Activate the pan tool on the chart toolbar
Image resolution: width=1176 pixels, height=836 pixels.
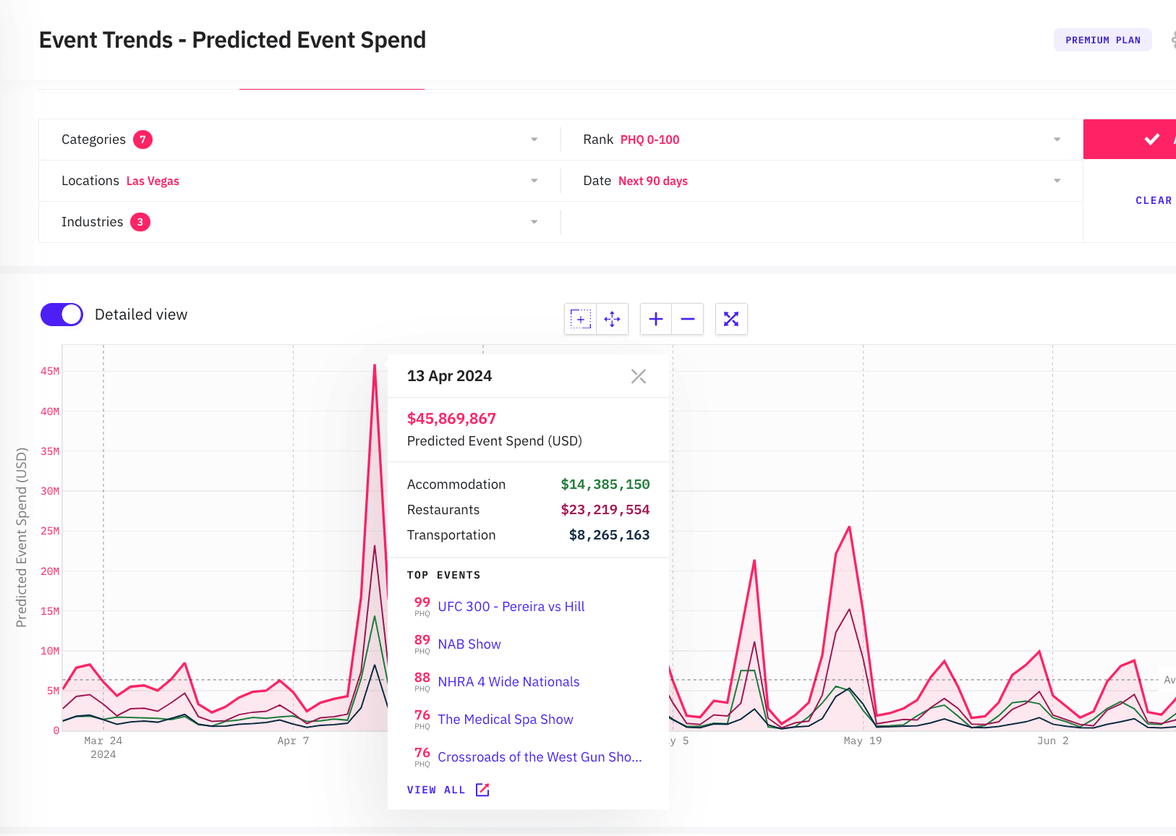tap(612, 318)
